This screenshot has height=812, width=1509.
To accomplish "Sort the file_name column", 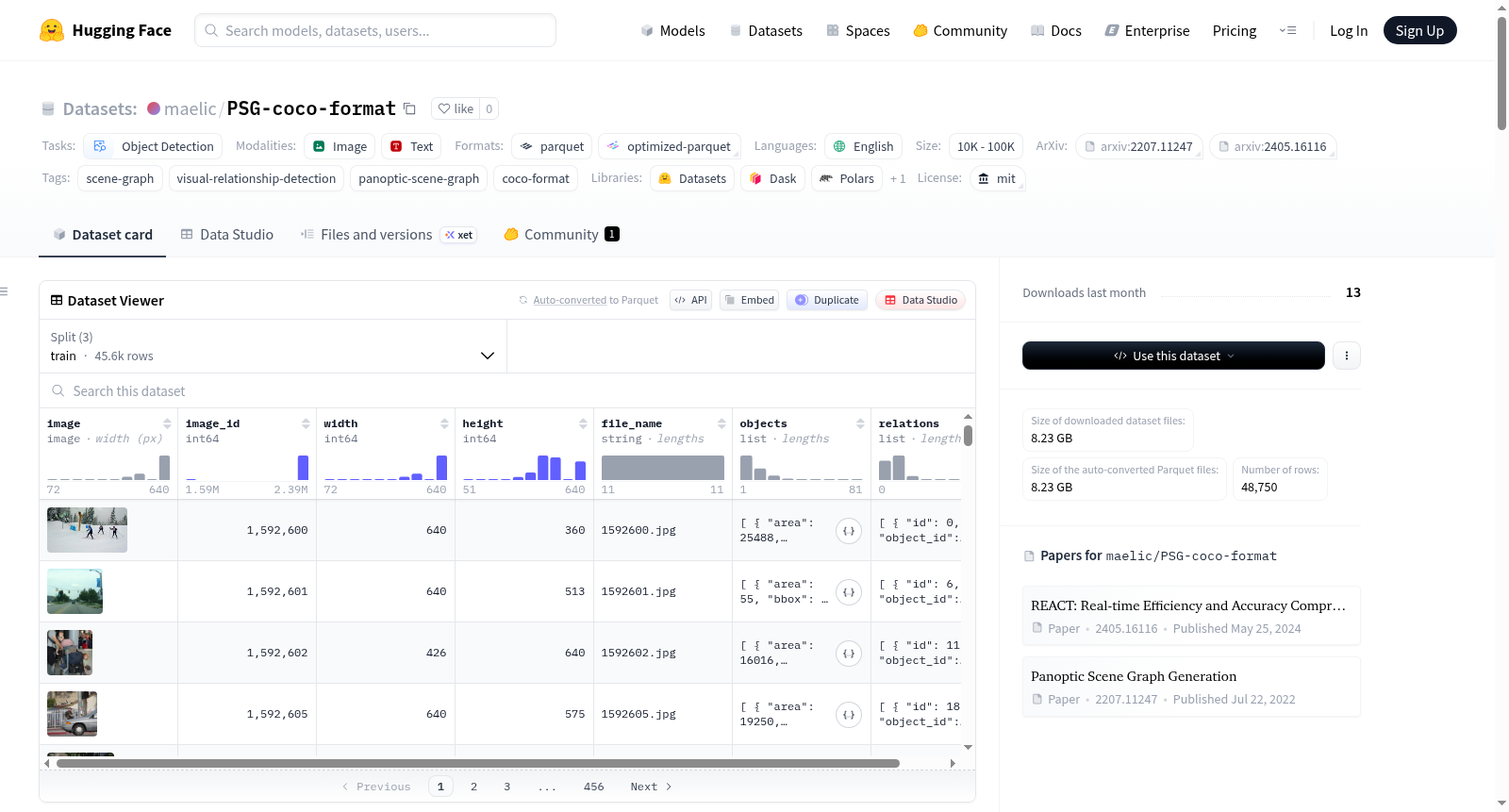I will click(721, 423).
